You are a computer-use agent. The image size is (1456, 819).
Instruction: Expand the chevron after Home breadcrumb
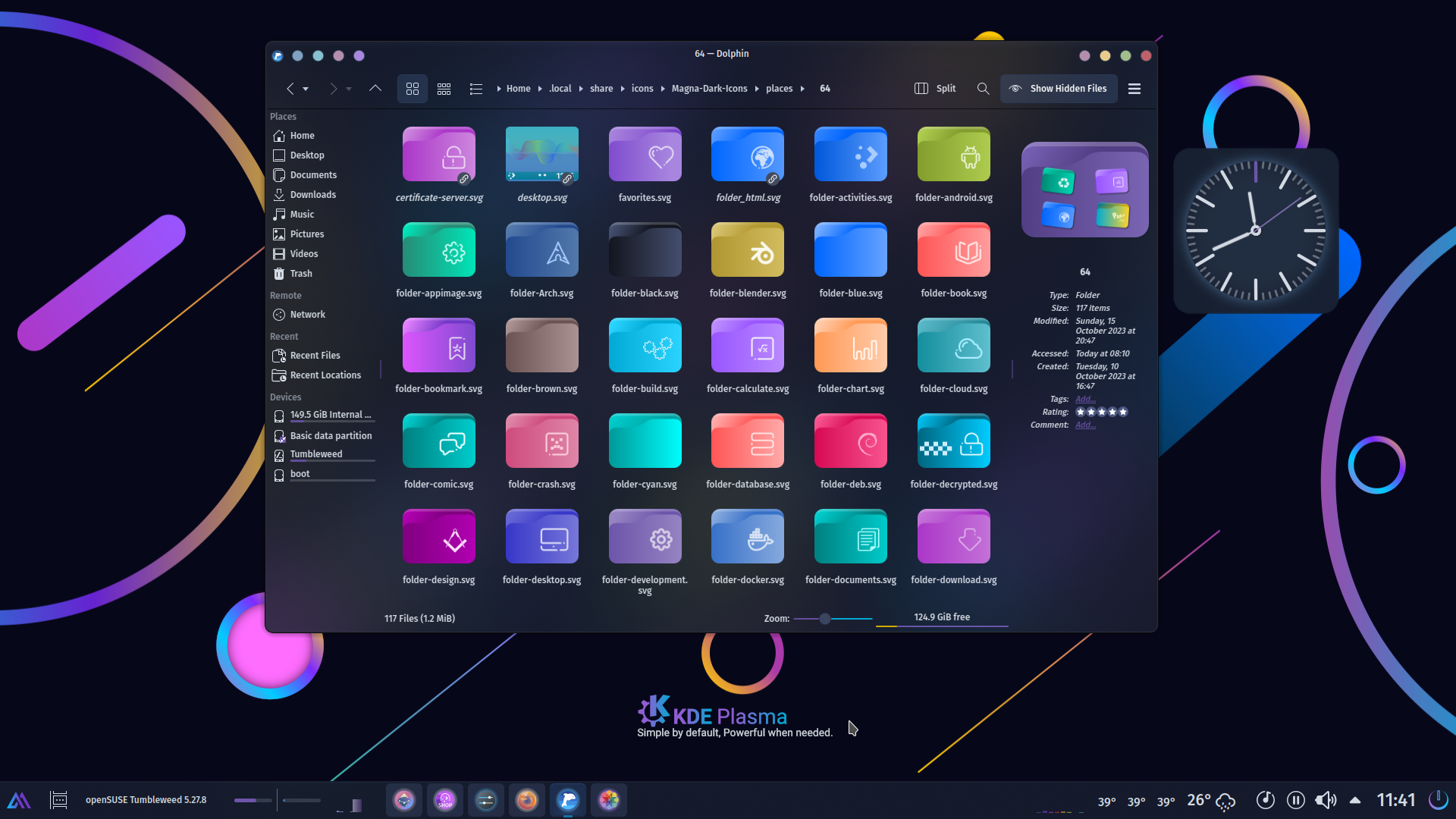[x=540, y=89]
